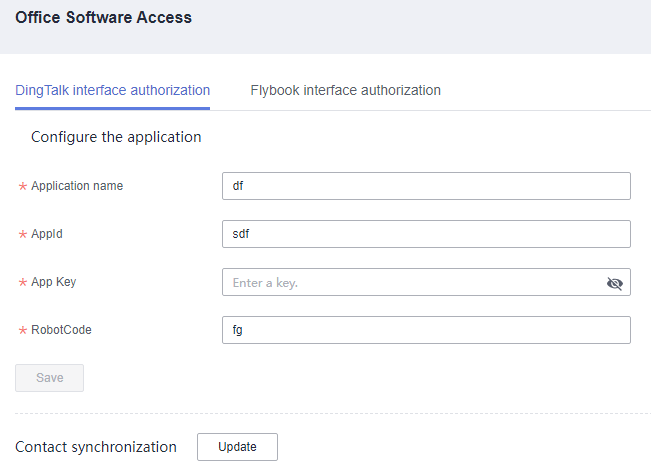Click the Contact synchronization label
Image resolution: width=651 pixels, height=469 pixels.
tap(96, 447)
